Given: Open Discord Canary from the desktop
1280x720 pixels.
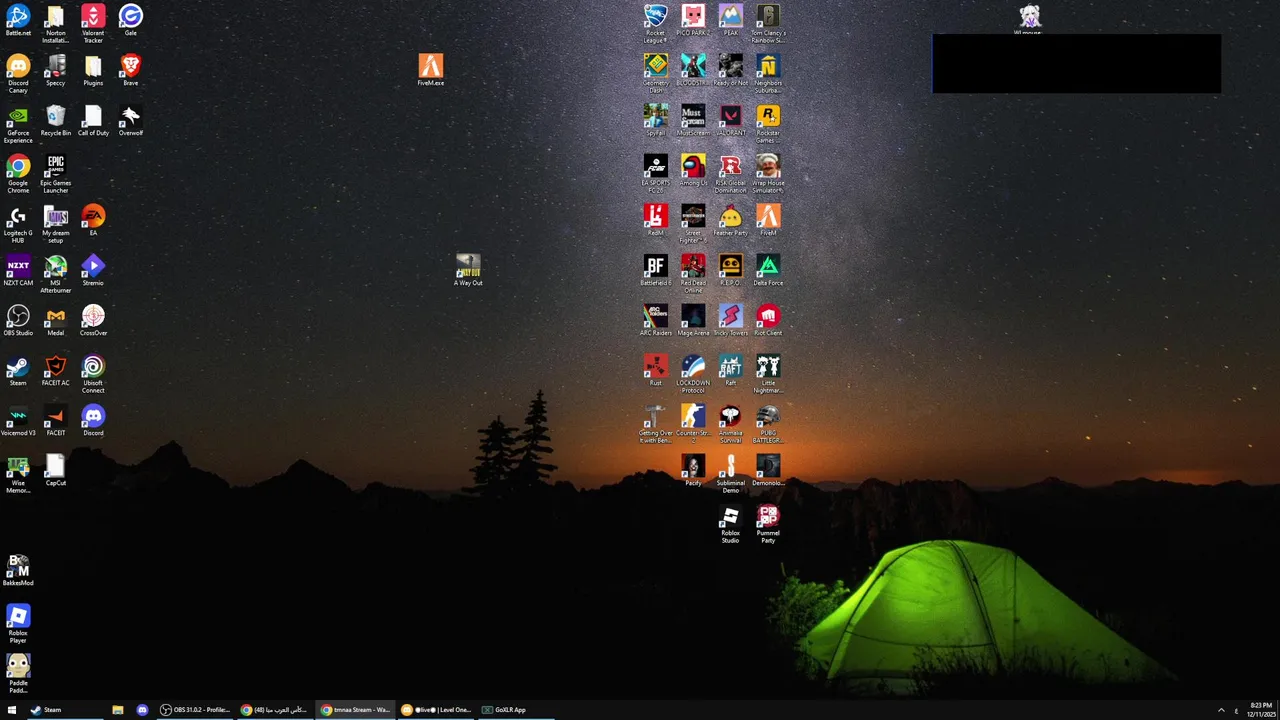Looking at the screenshot, I should coord(18,73).
